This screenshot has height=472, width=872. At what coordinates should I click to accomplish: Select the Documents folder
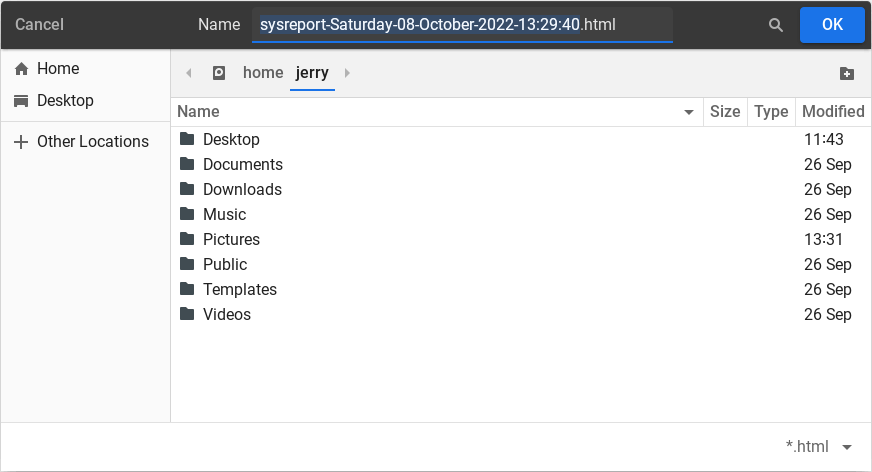242,165
